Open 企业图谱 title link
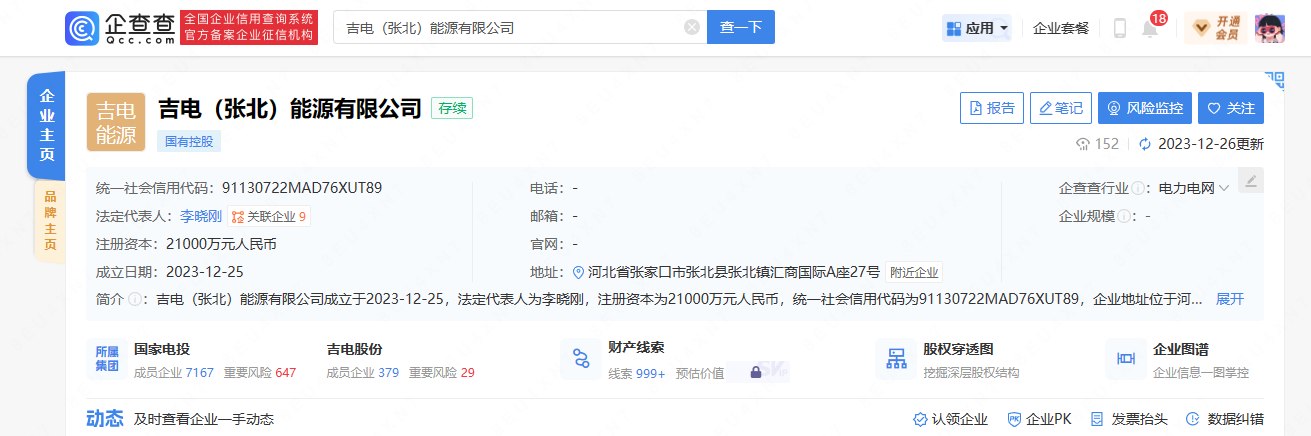 coord(1181,349)
